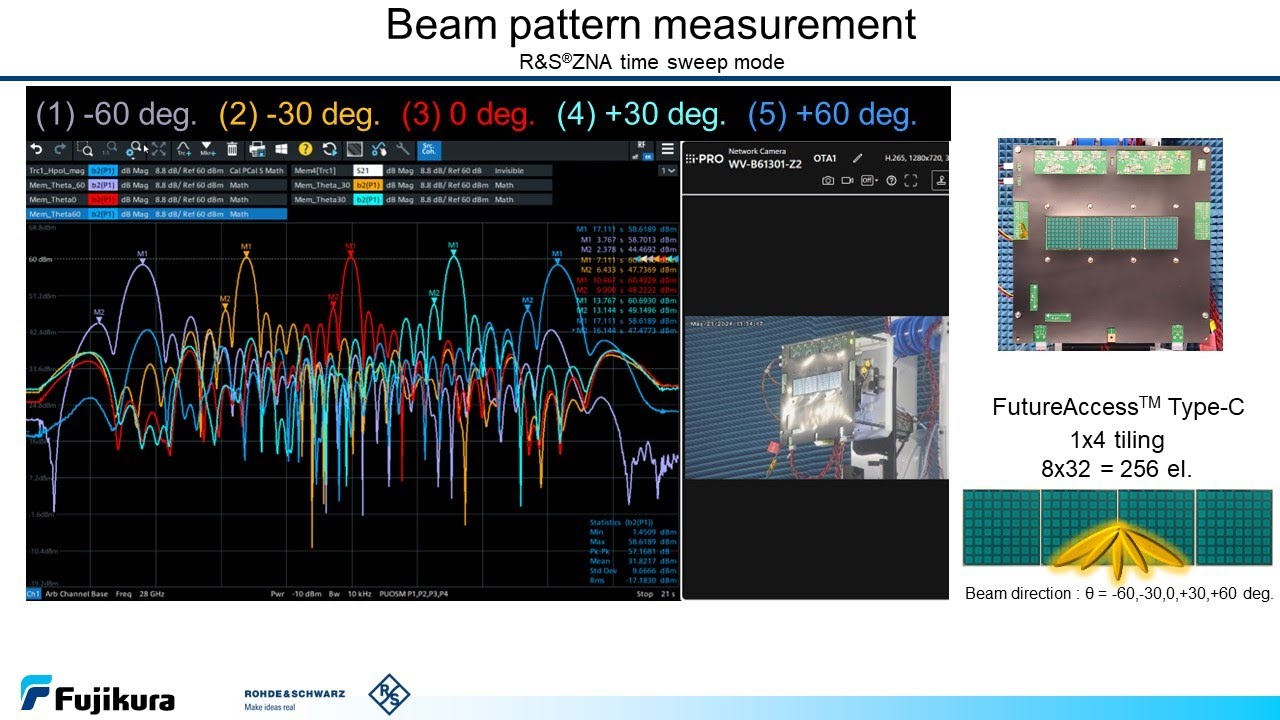Click the Invisible label of Mem4[Trc1]
Screen dimensions: 1280x720
pos(509,171)
